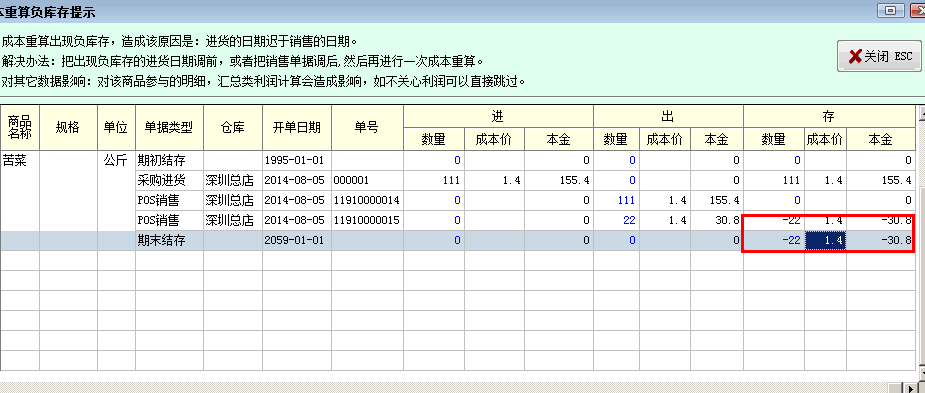Select the 规格 column header

68,127
